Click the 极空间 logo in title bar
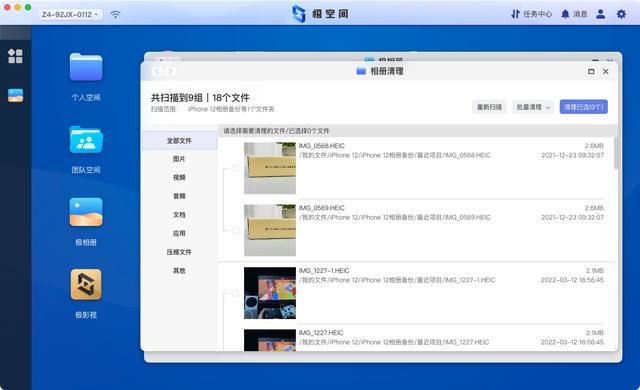 click(320, 14)
